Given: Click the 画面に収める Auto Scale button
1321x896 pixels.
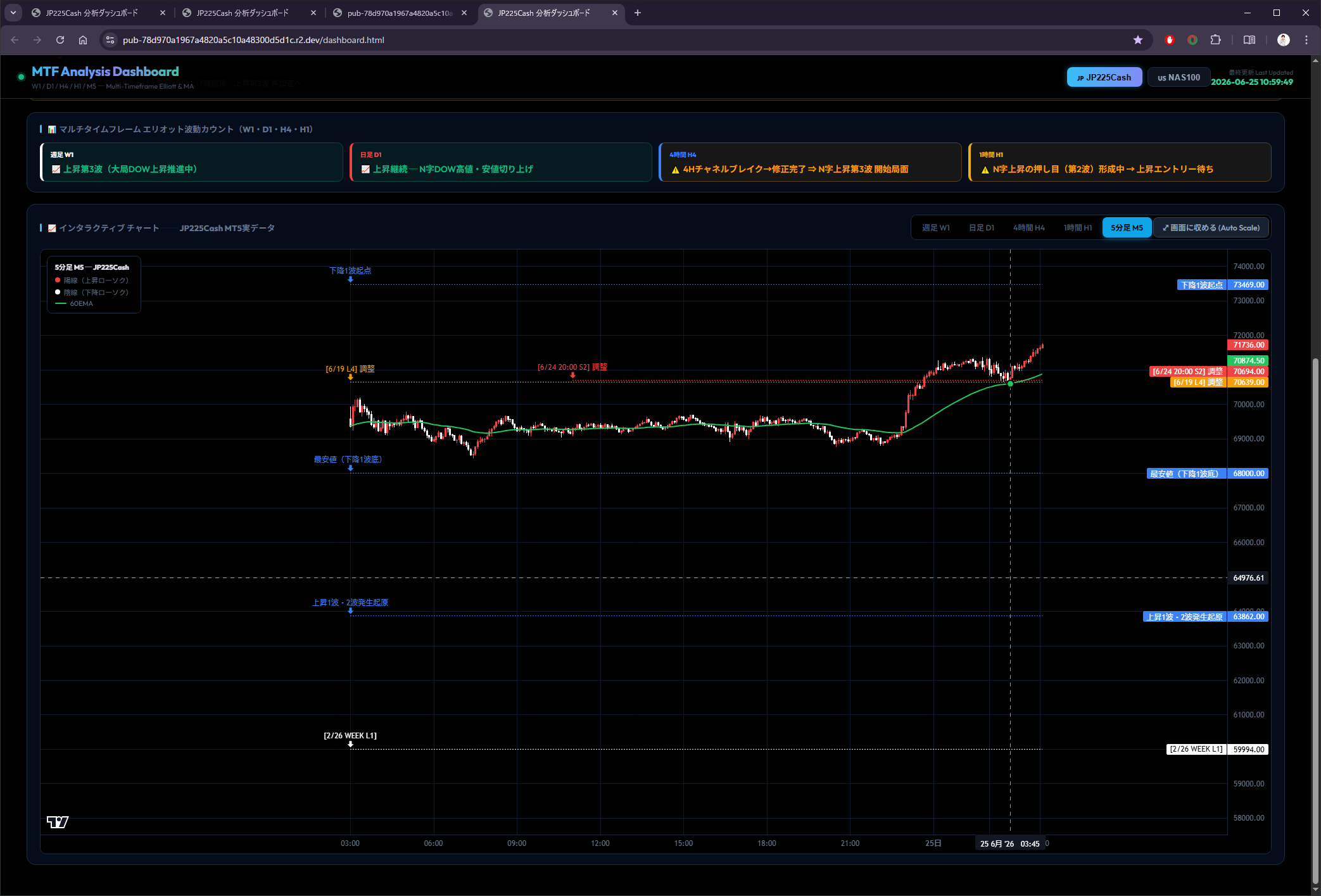Looking at the screenshot, I should [x=1211, y=227].
